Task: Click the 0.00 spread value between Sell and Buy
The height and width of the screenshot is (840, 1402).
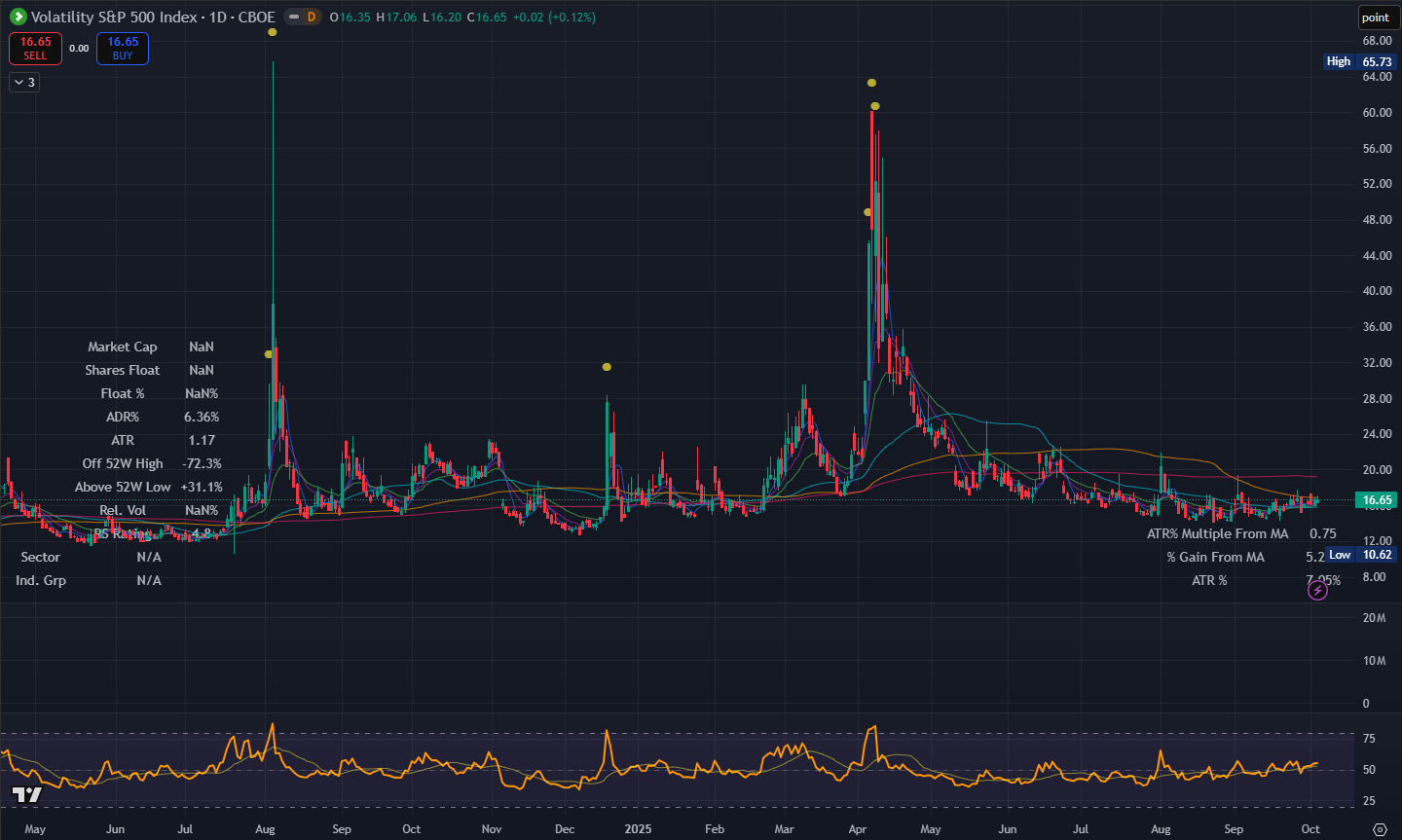Action: (80, 48)
